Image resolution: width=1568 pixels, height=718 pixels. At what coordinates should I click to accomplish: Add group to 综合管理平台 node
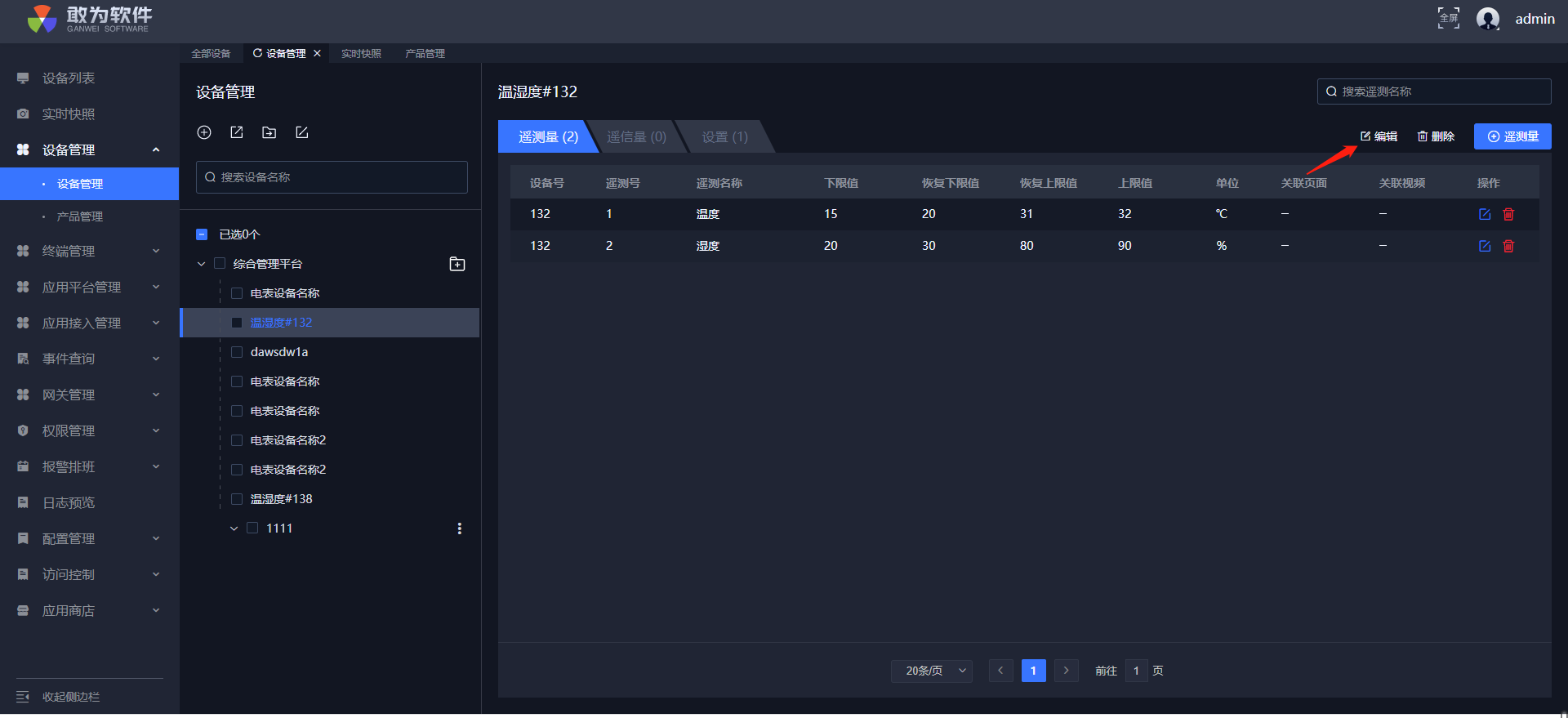pos(457,264)
